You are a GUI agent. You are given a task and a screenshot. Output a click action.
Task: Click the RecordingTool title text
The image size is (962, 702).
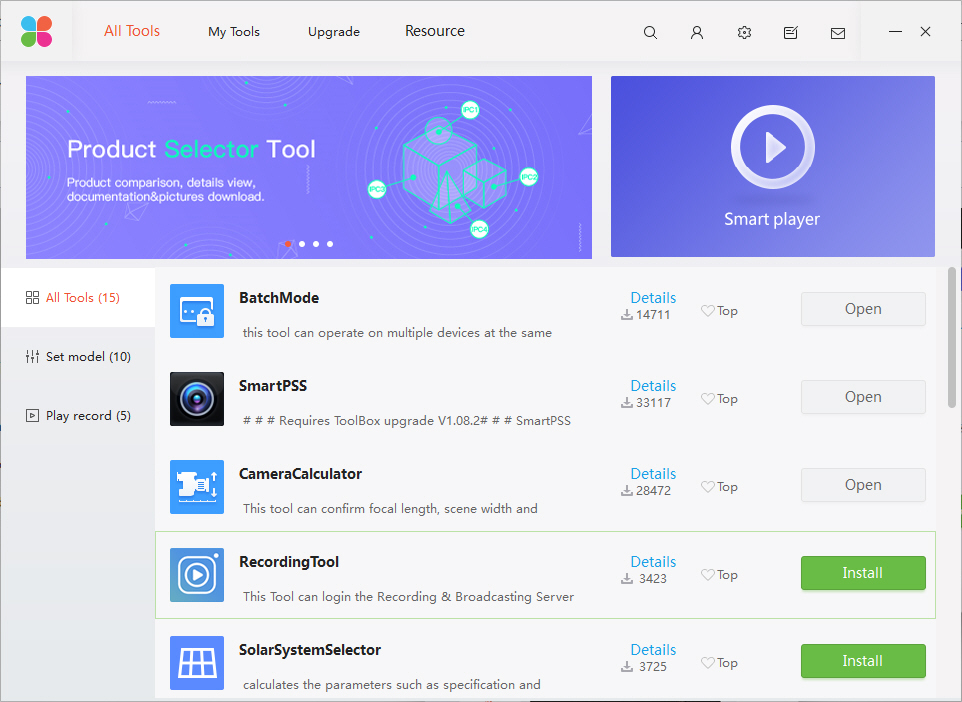pos(289,562)
